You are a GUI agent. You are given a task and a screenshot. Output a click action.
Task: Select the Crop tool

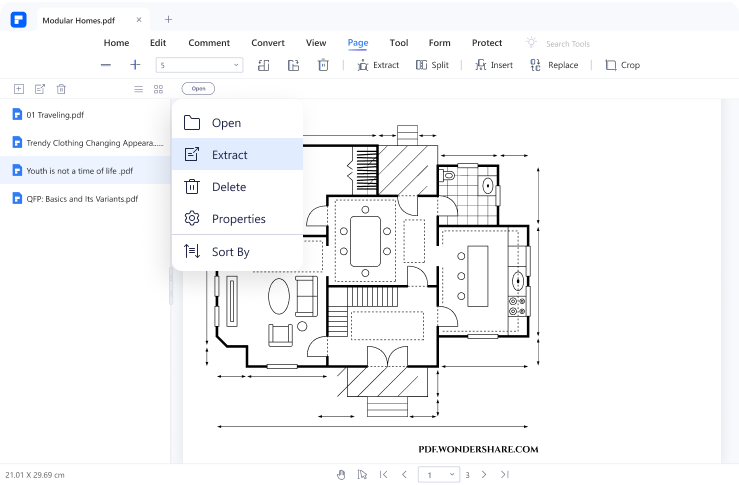623,65
